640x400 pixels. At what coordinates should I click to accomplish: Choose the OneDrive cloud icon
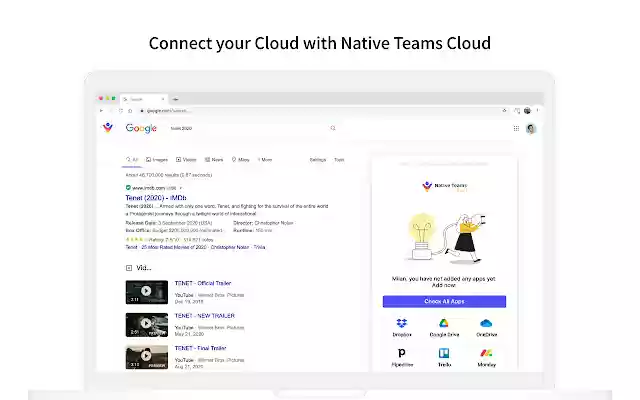pos(486,324)
